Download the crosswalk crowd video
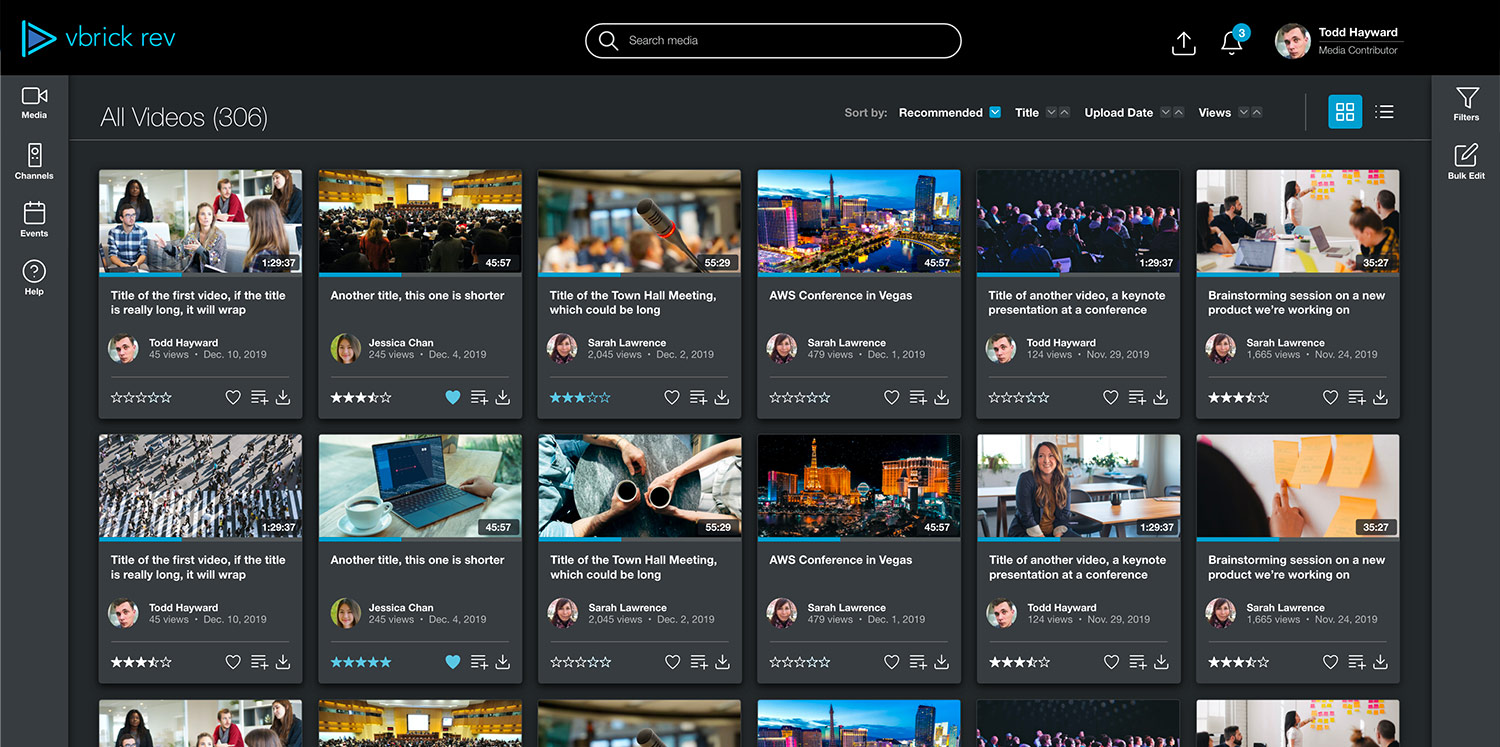 pyautogui.click(x=283, y=662)
